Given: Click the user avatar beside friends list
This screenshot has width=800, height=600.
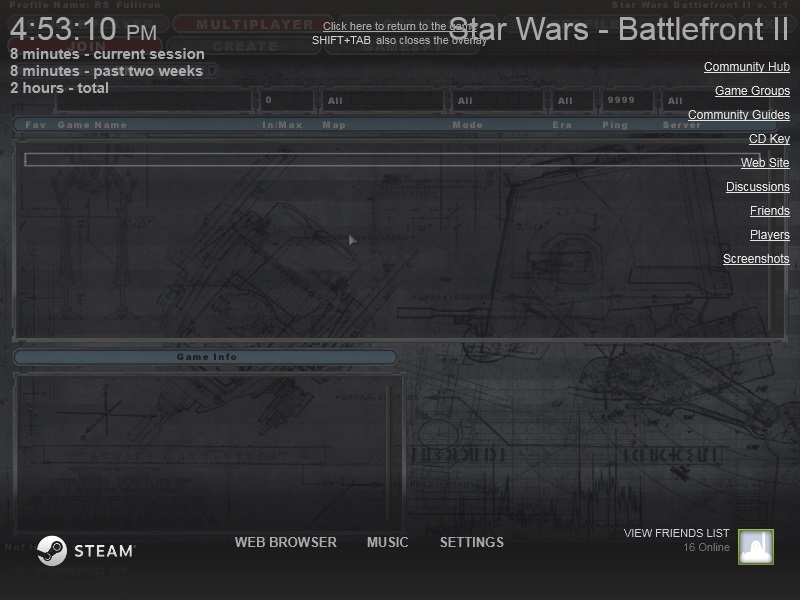Looking at the screenshot, I should tap(755, 547).
